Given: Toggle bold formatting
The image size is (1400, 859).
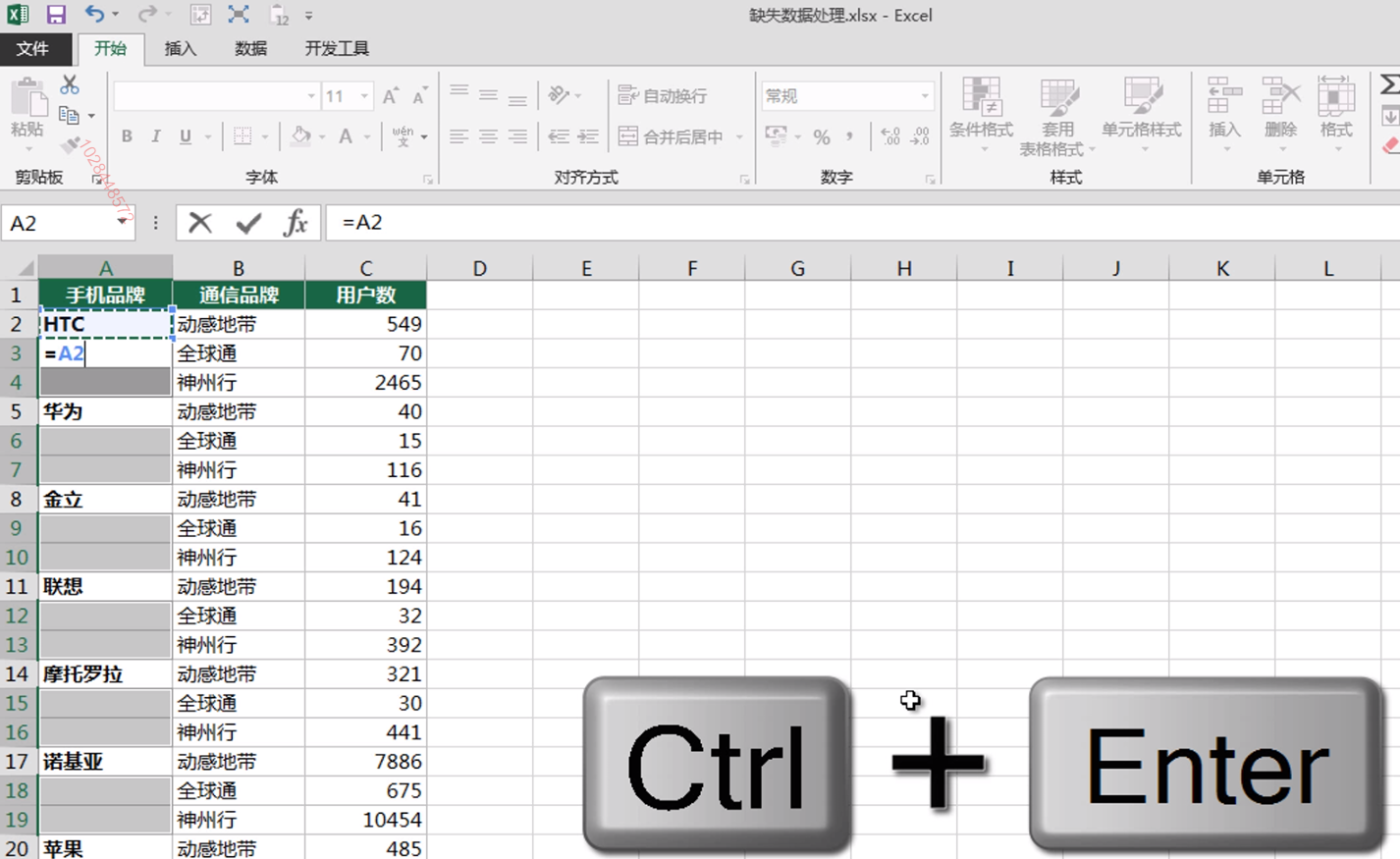Looking at the screenshot, I should click(x=127, y=136).
